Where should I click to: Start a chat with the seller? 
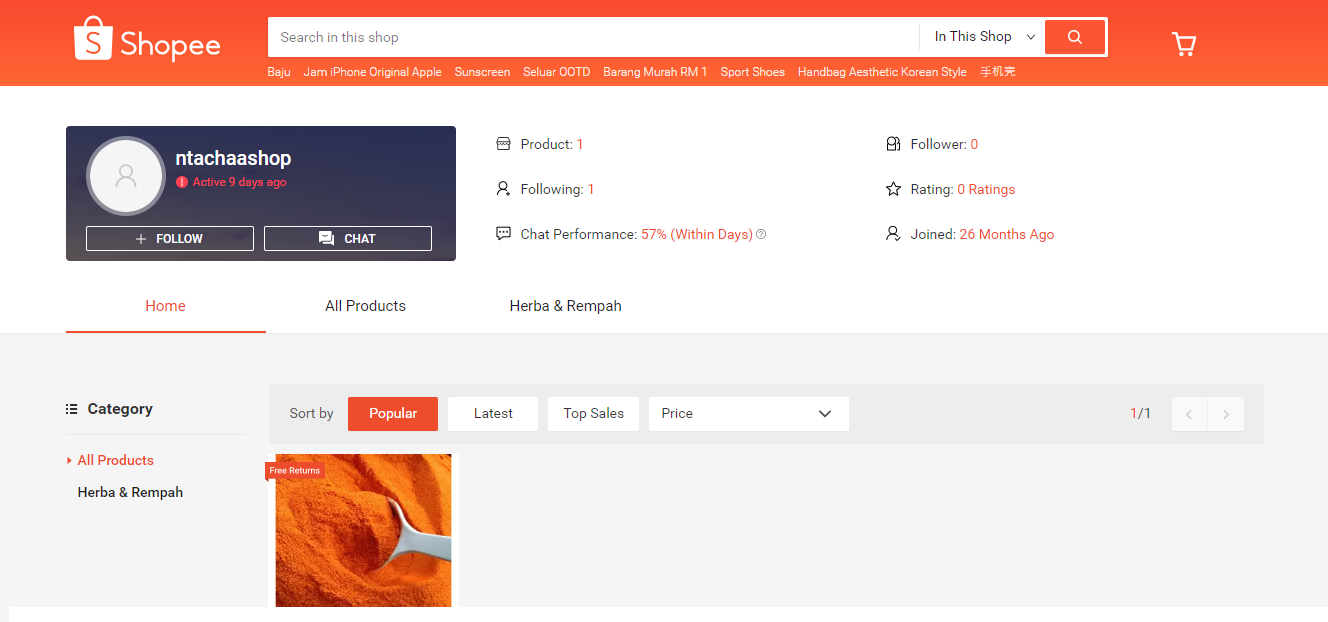coord(348,239)
